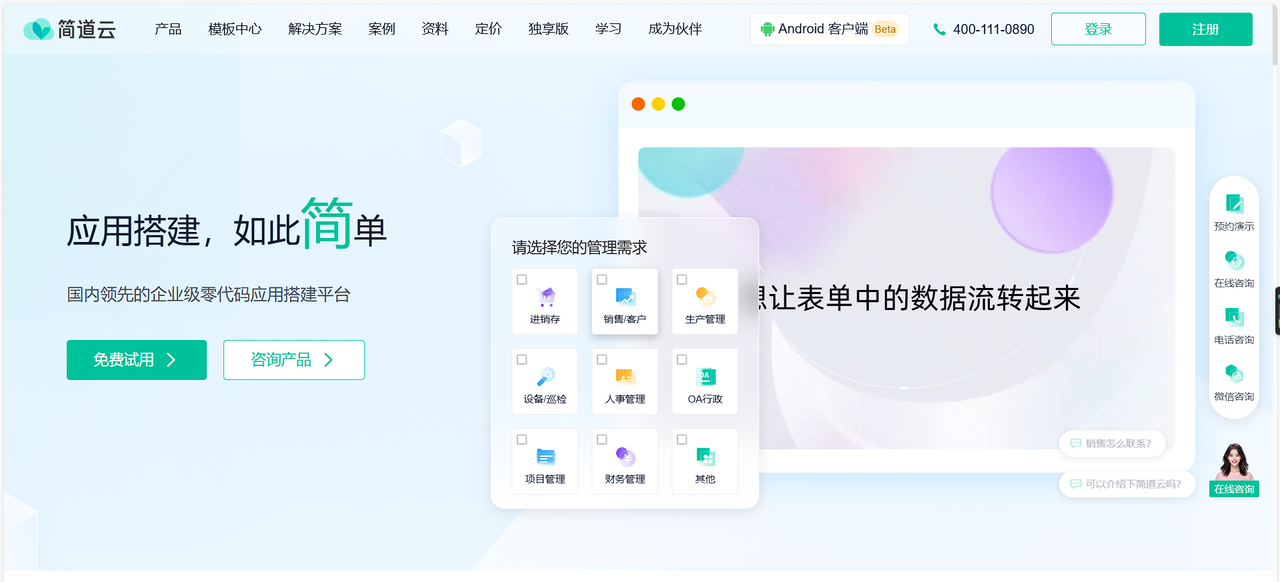Click the 进销存 shopping cart icon

545,296
